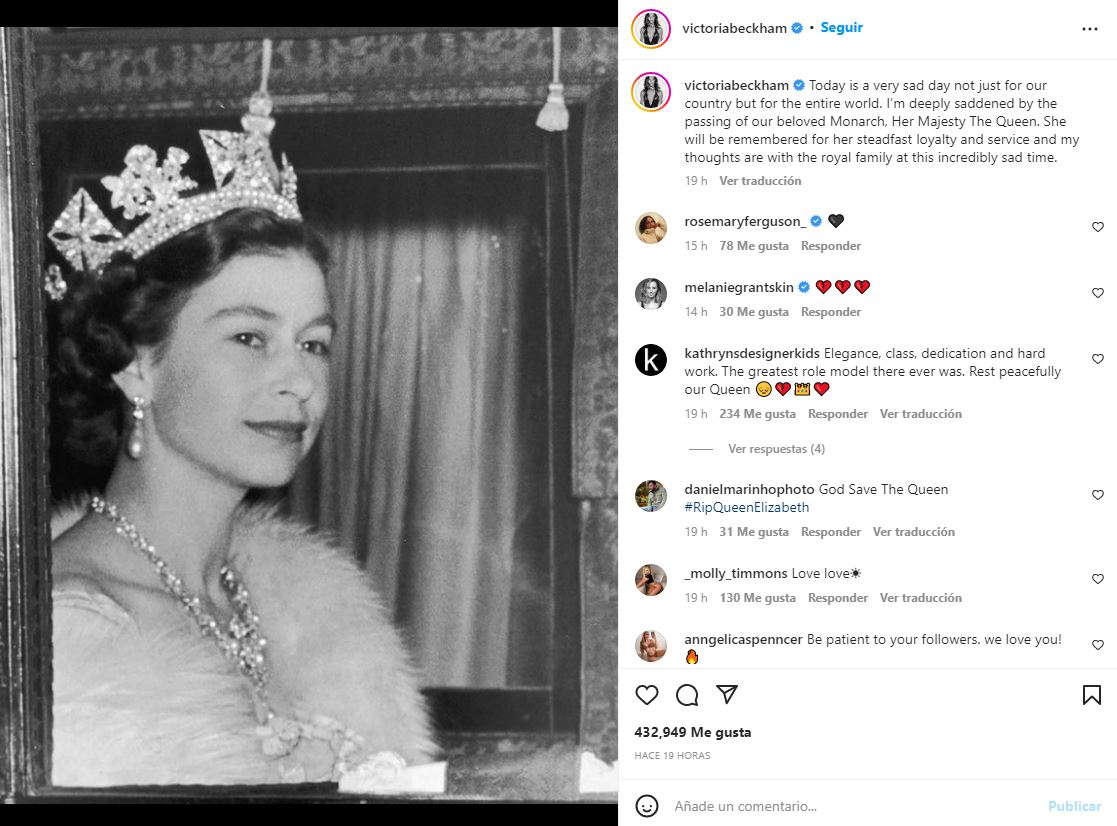This screenshot has width=1117, height=826.
Task: Like melaniegrantskin's comment
Action: (1098, 293)
